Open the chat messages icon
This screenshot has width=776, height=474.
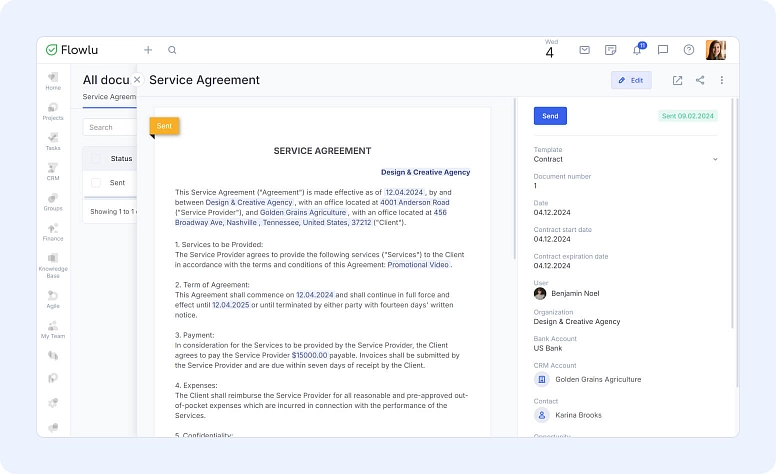[662, 50]
